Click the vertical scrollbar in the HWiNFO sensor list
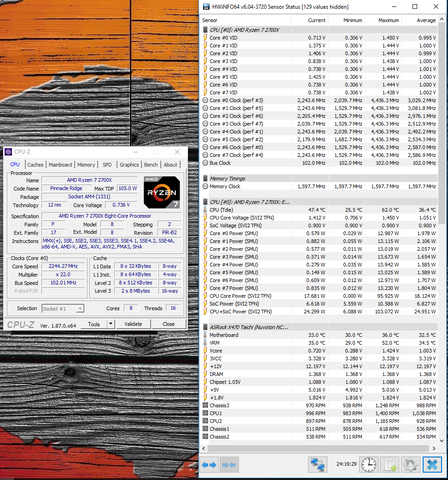This screenshot has height=480, width=448. pyautogui.click(x=442, y=123)
